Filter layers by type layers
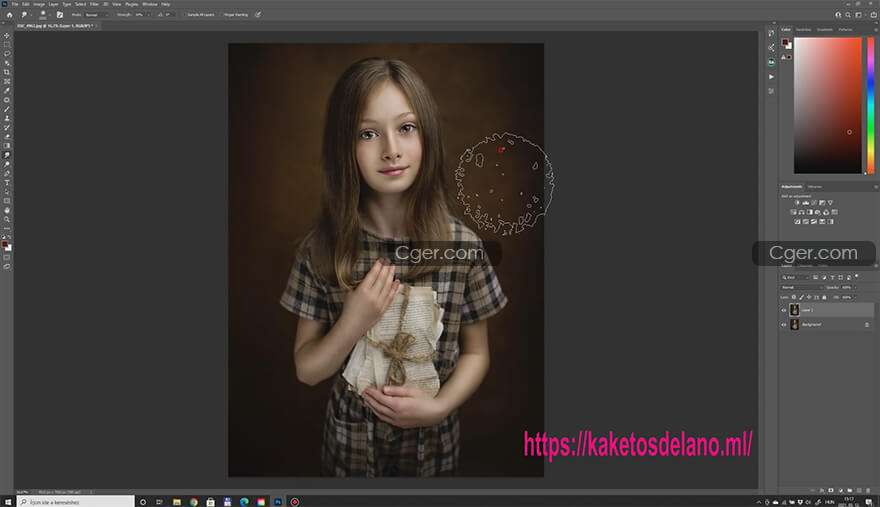Image resolution: width=880 pixels, height=507 pixels. [832, 277]
